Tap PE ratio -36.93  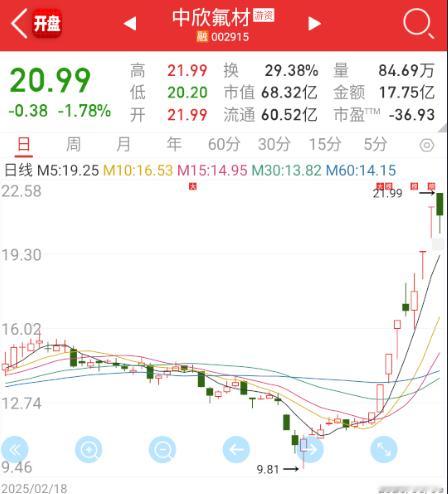[412, 115]
